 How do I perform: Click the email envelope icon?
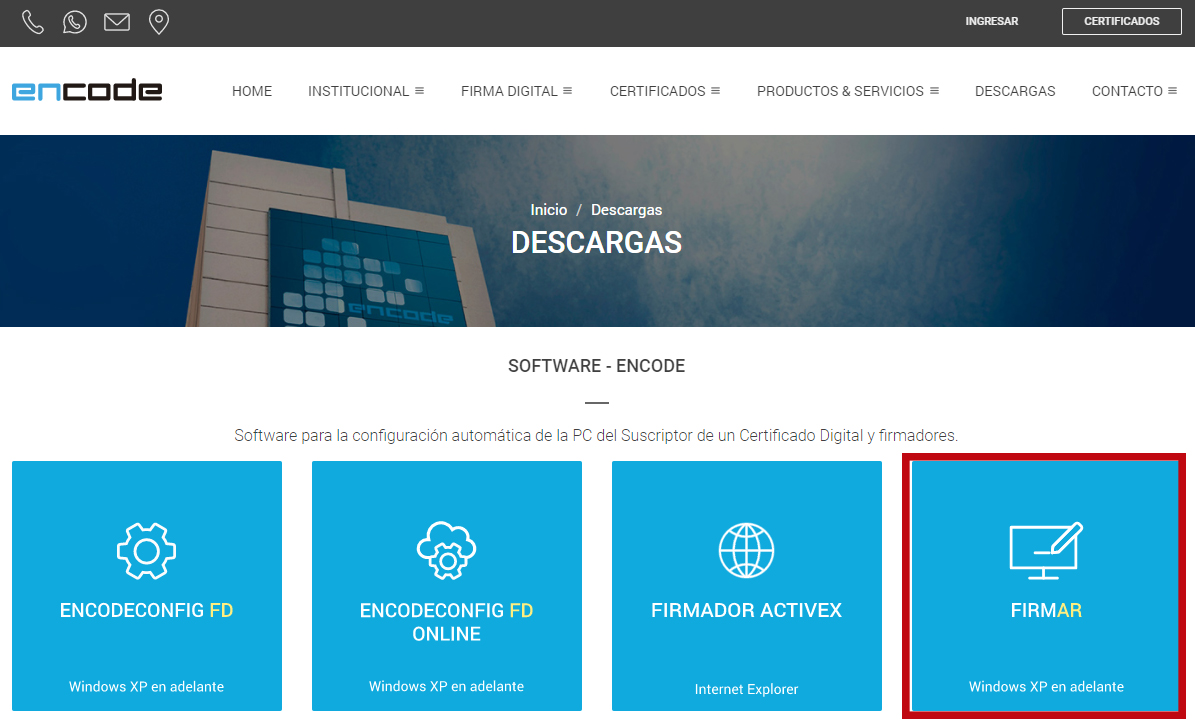click(117, 22)
